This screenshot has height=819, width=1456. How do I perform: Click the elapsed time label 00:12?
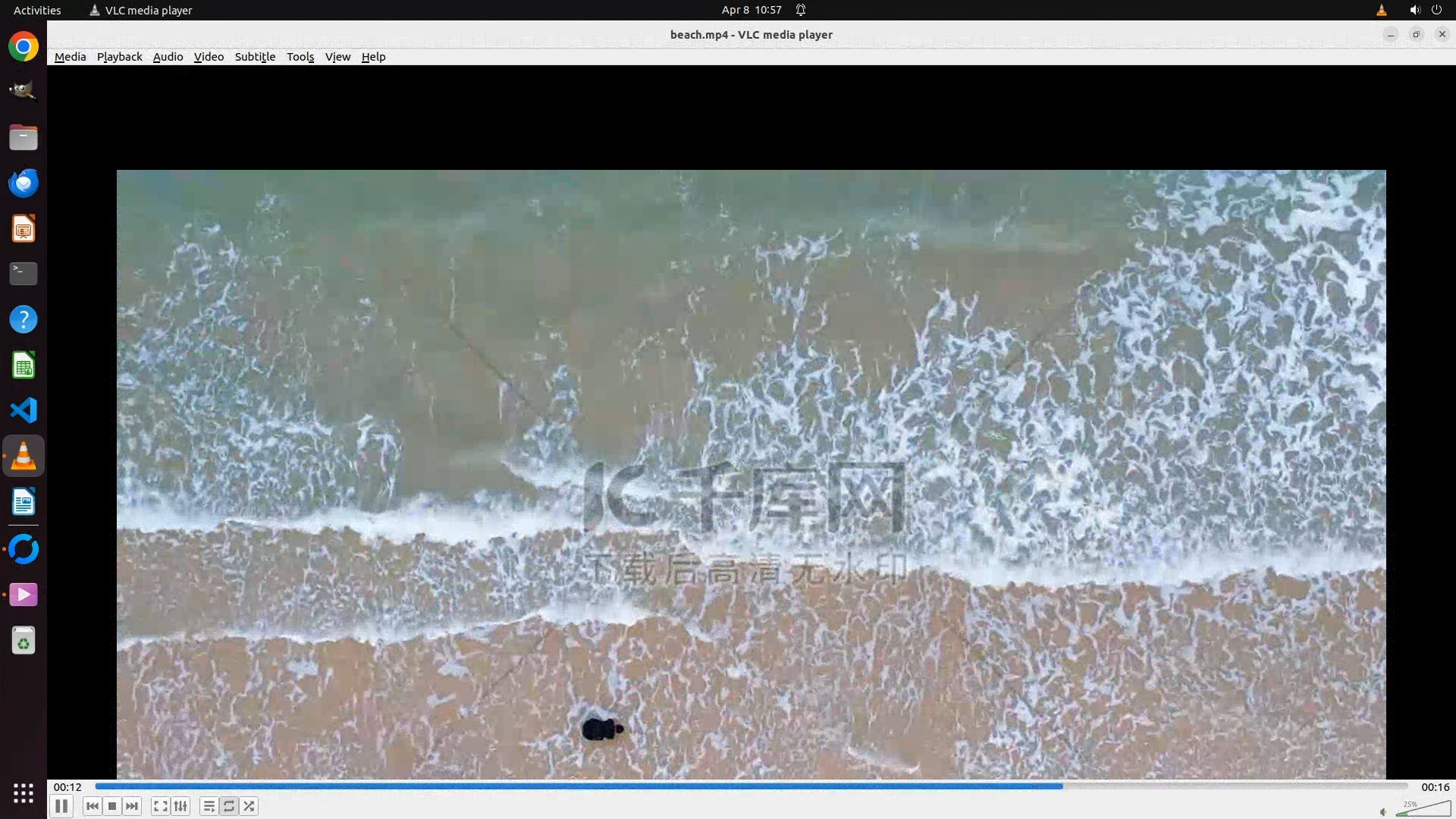(67, 787)
